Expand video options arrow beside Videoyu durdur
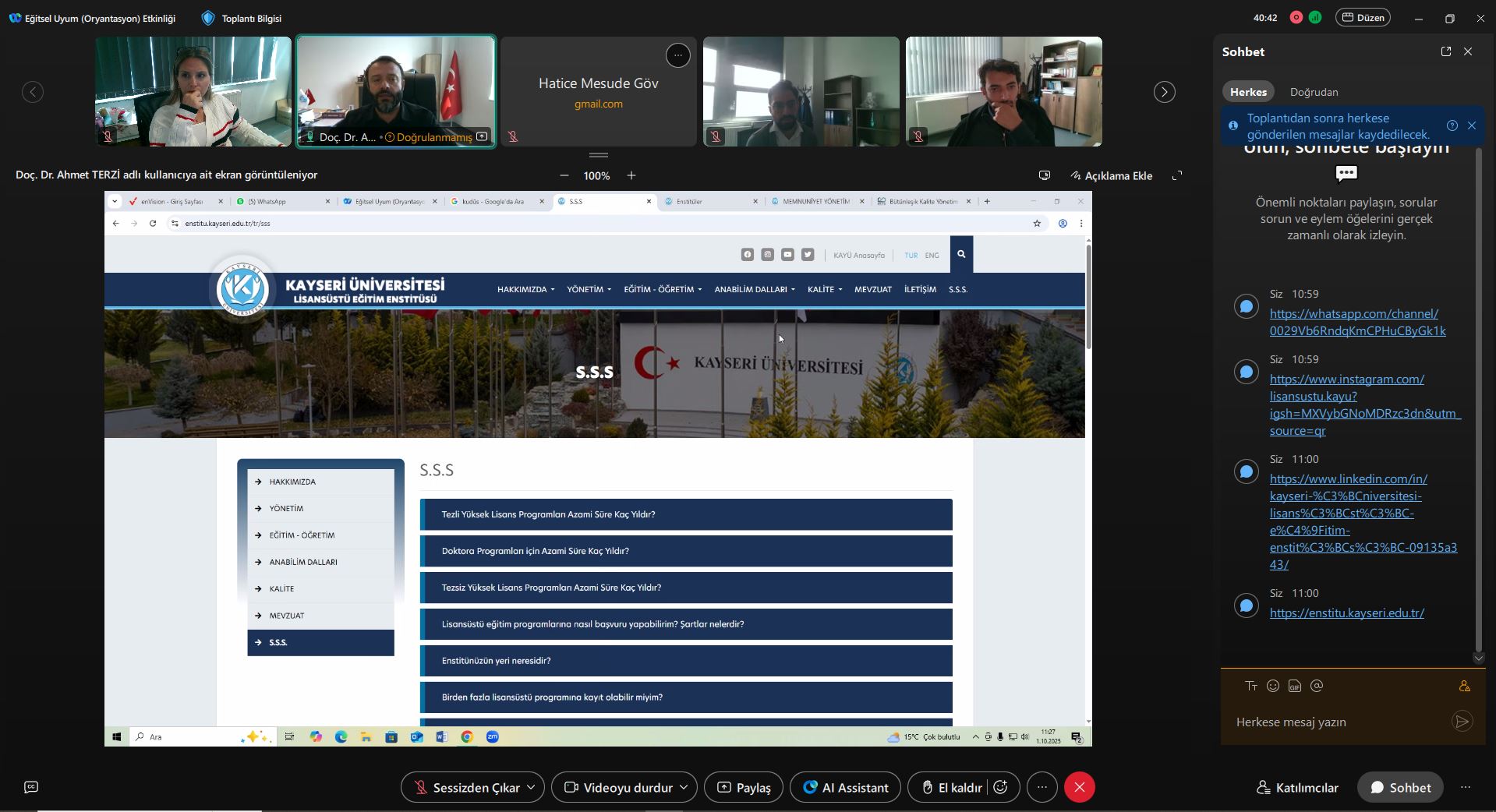Viewport: 1496px width, 812px height. coord(684,787)
